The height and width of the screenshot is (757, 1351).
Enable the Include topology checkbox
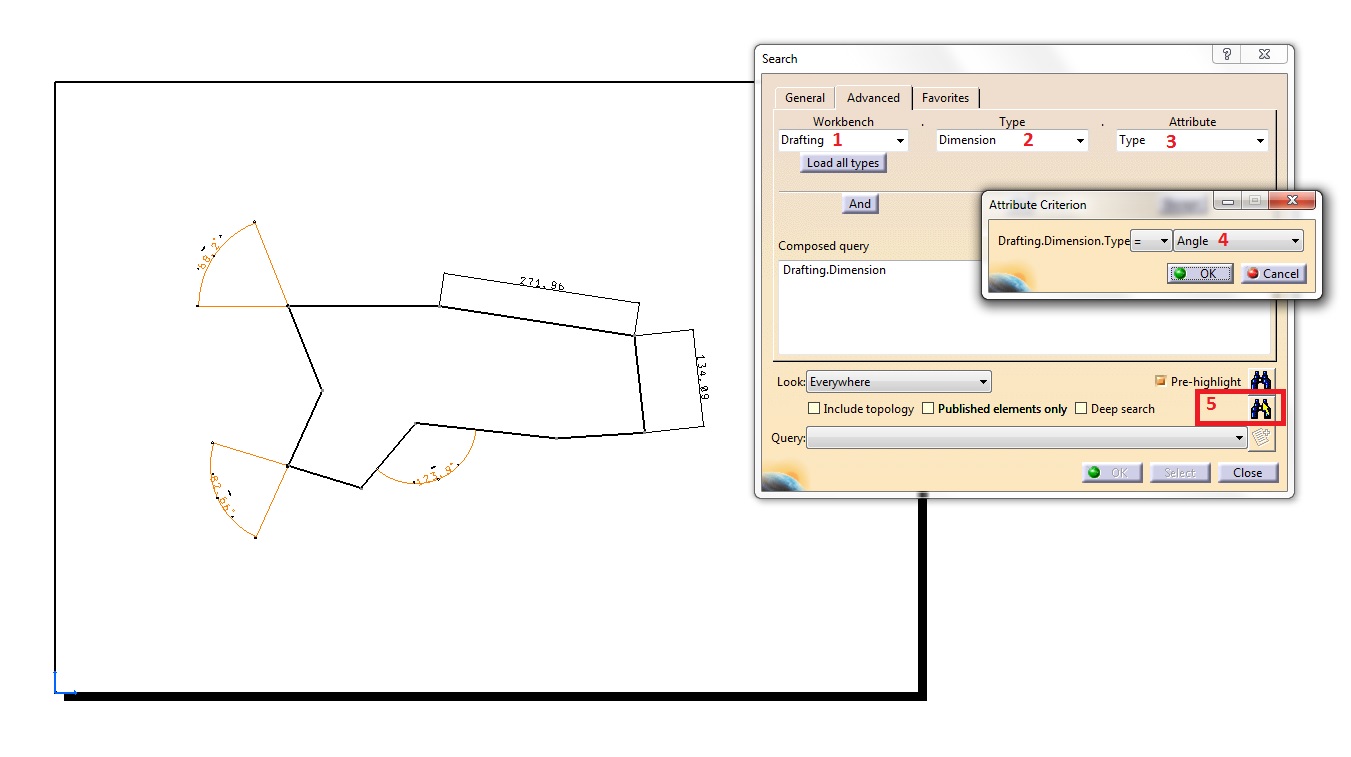814,408
